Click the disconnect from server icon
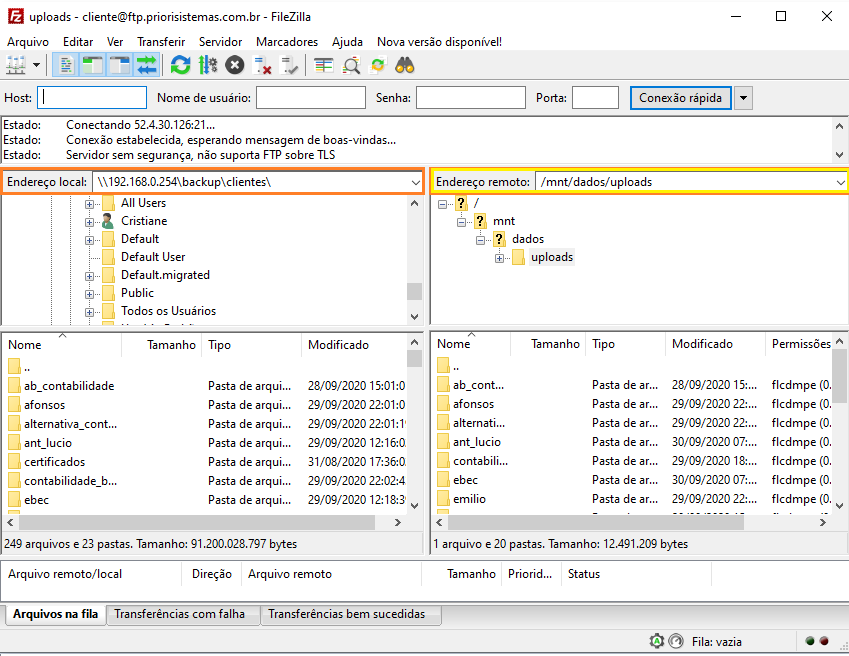Image resolution: width=849 pixels, height=656 pixels. (263, 65)
